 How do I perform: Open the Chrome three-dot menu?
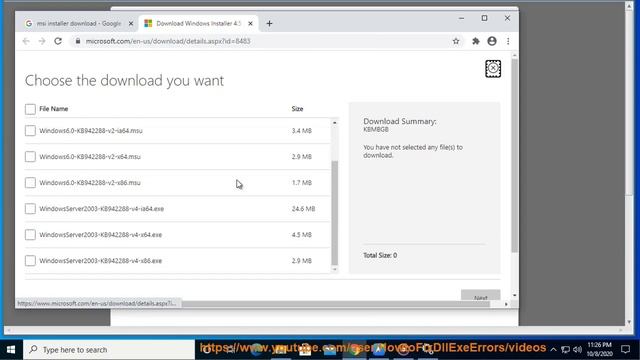click(x=508, y=41)
